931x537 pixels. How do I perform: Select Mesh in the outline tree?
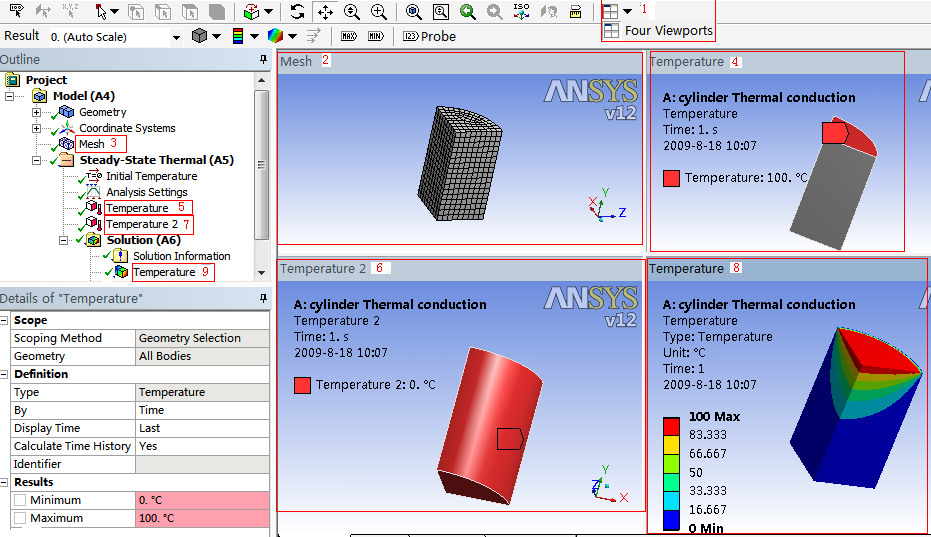click(91, 144)
